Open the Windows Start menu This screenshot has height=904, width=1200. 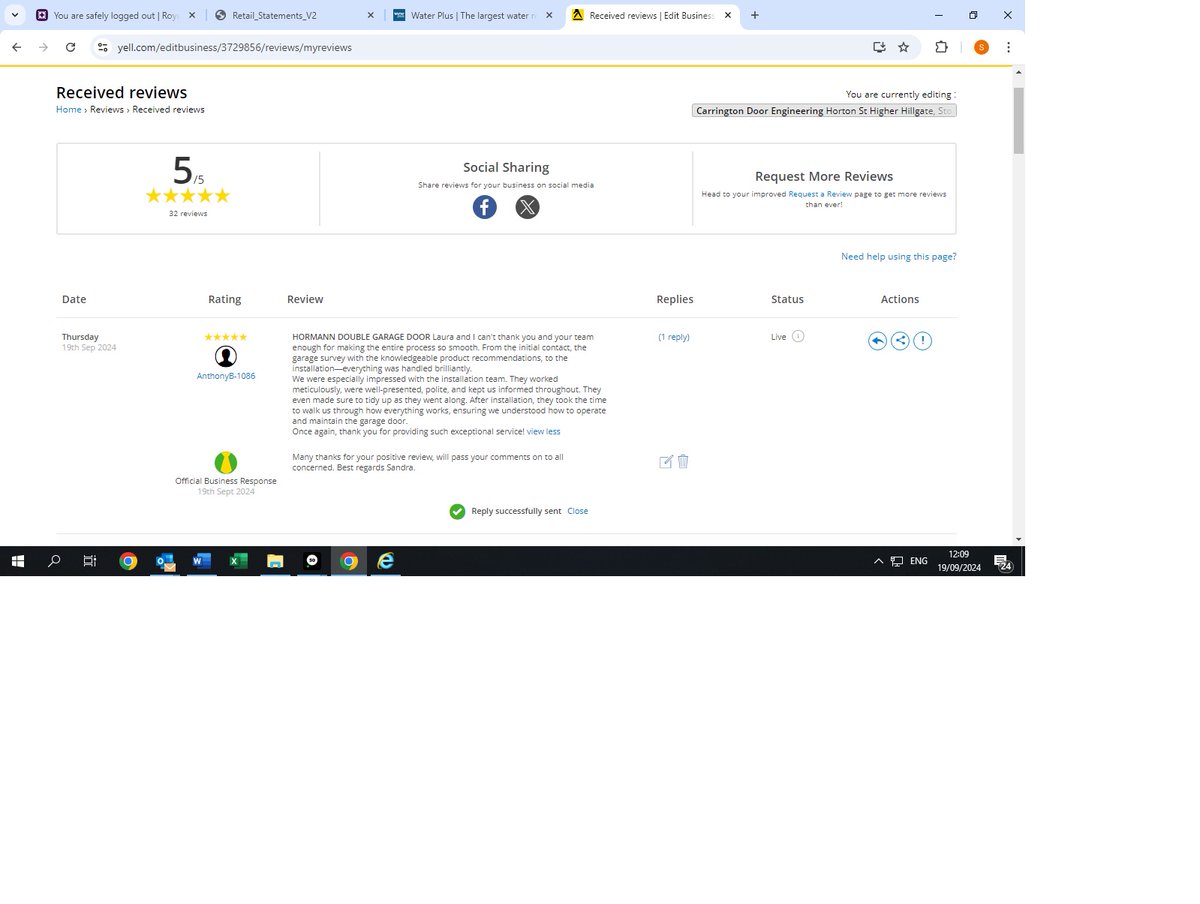[18, 561]
